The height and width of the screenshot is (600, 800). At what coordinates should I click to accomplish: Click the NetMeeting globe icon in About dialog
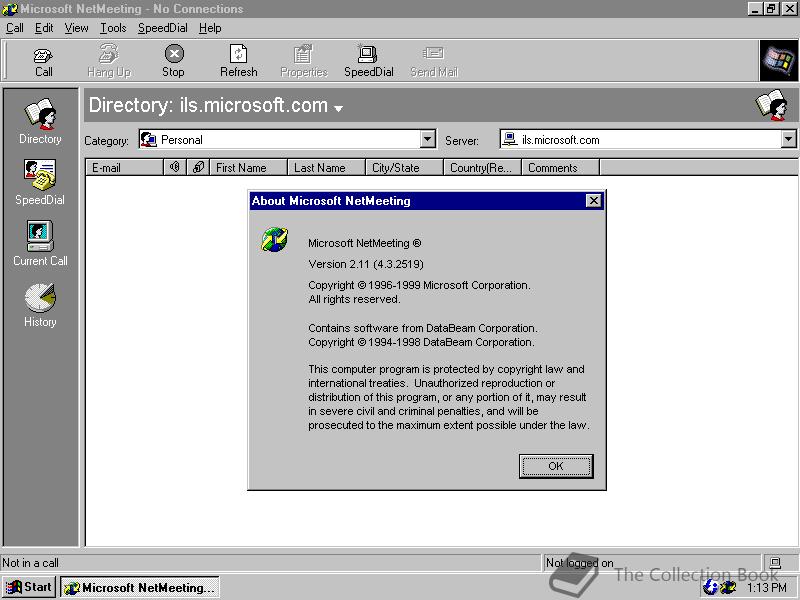coord(274,239)
